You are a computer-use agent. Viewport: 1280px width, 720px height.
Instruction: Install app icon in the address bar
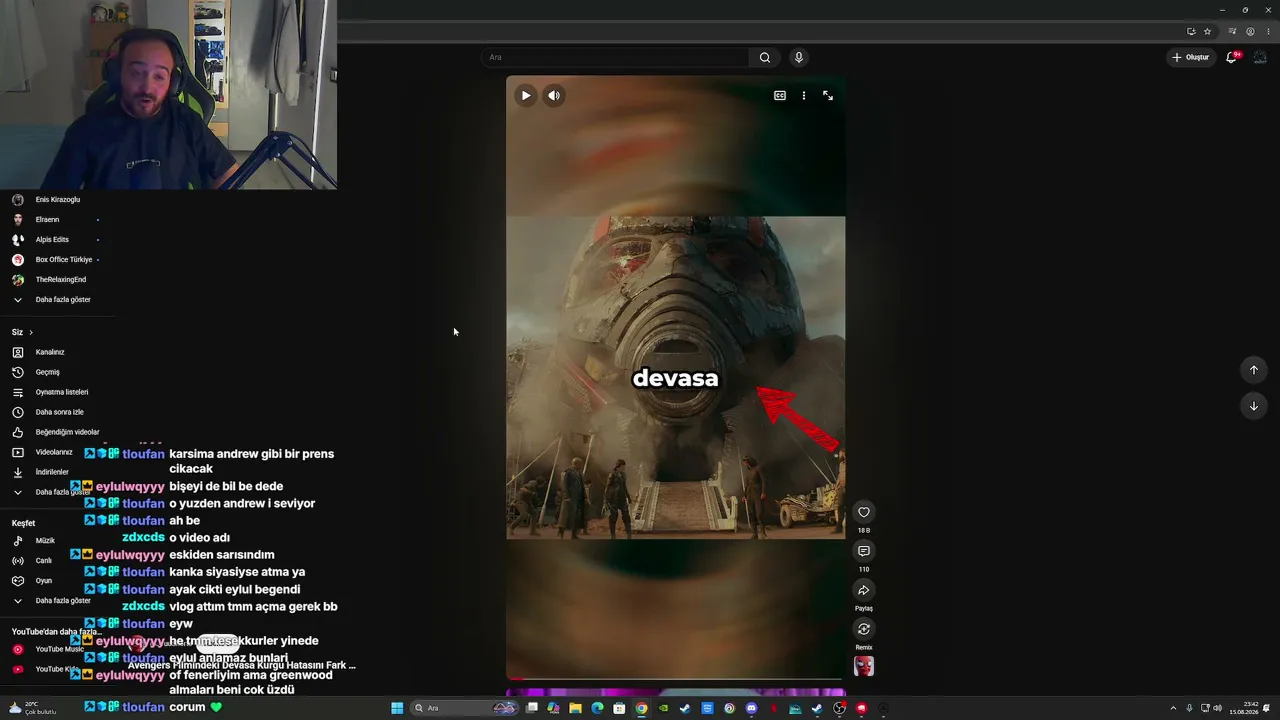pyautogui.click(x=1191, y=31)
